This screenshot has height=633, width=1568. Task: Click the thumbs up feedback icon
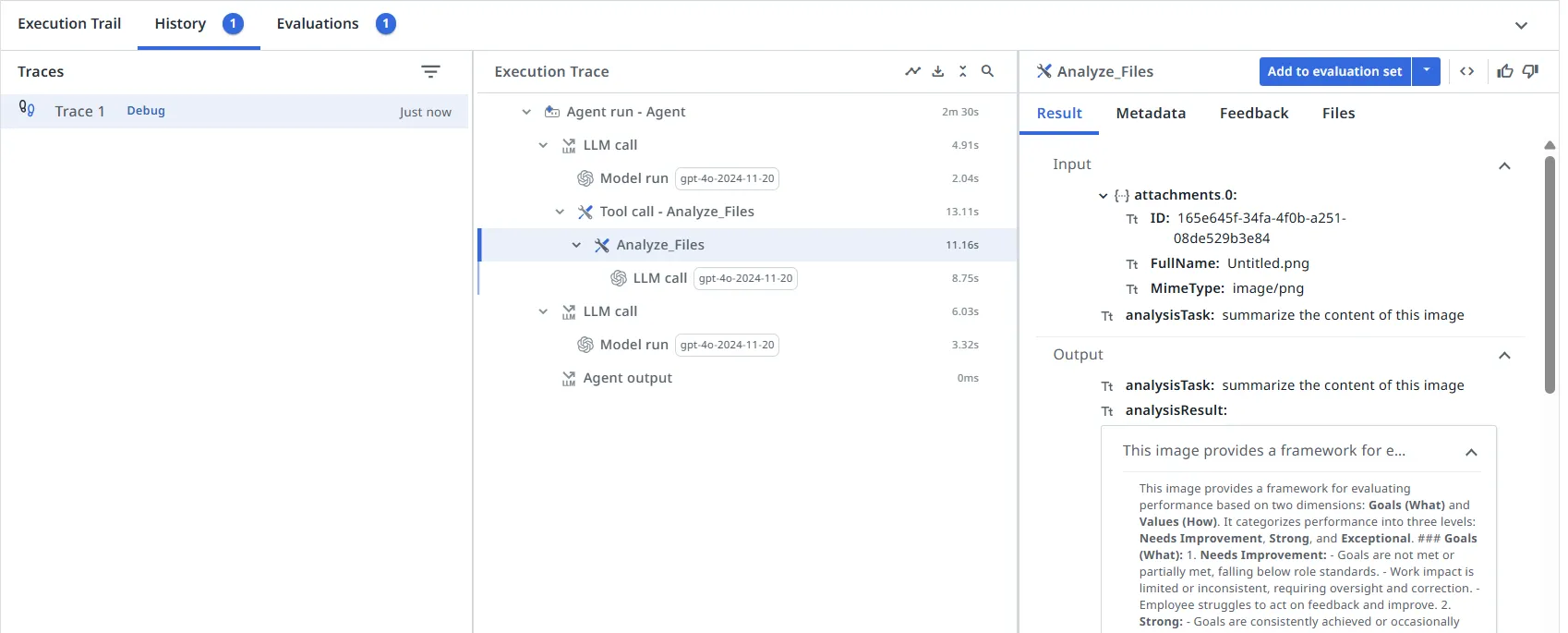(x=1505, y=71)
